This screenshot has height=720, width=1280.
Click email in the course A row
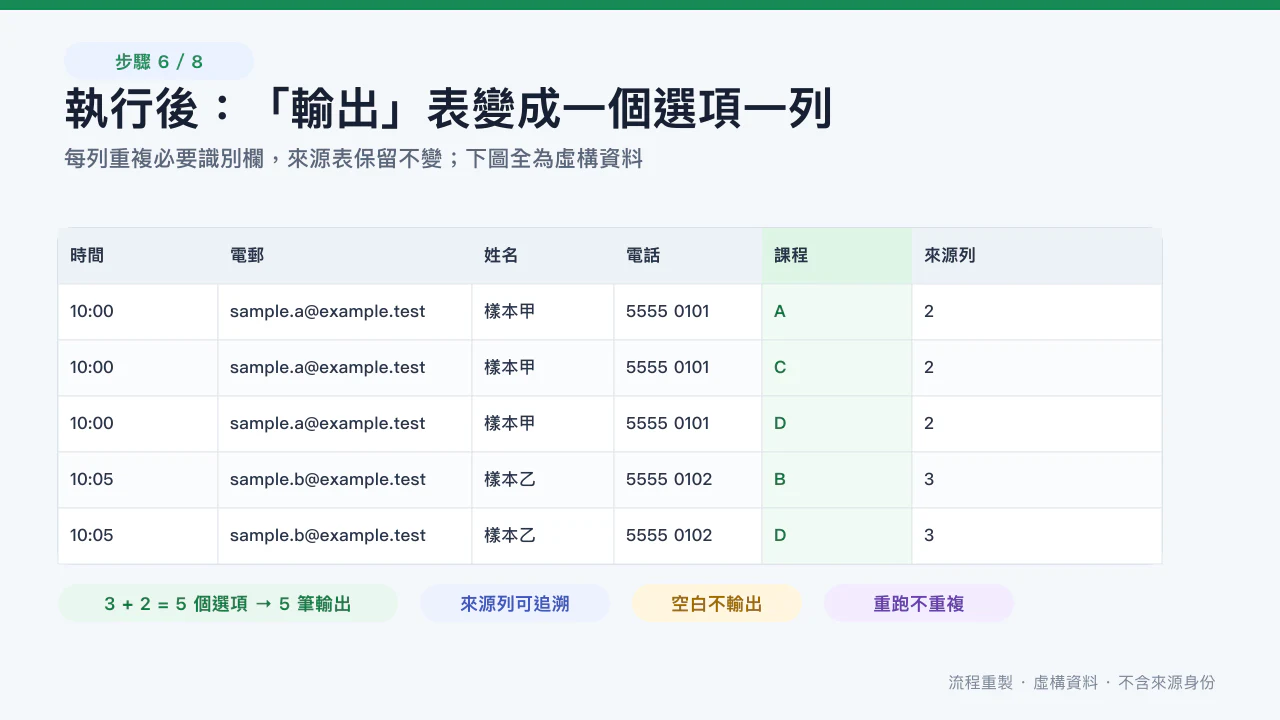[x=345, y=312]
